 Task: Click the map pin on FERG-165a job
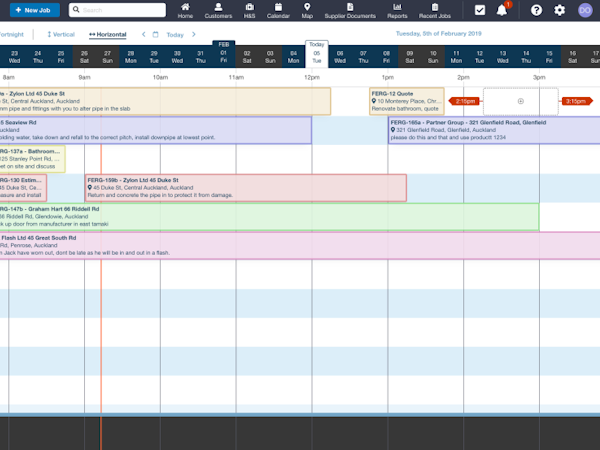click(x=393, y=130)
